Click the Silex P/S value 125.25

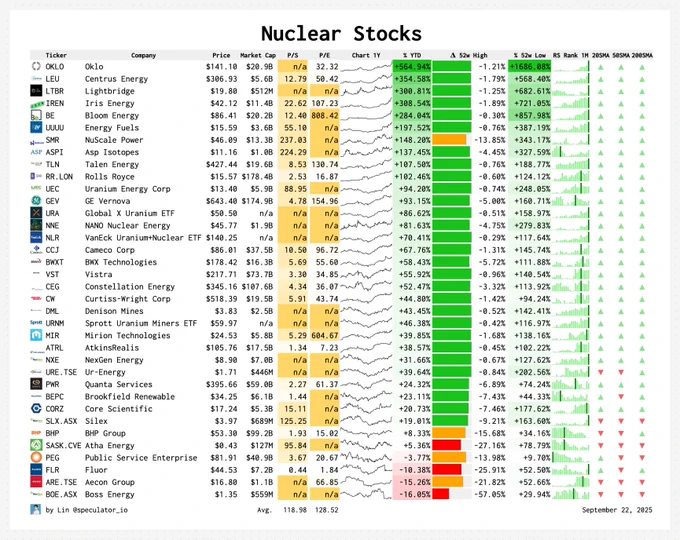[293, 421]
